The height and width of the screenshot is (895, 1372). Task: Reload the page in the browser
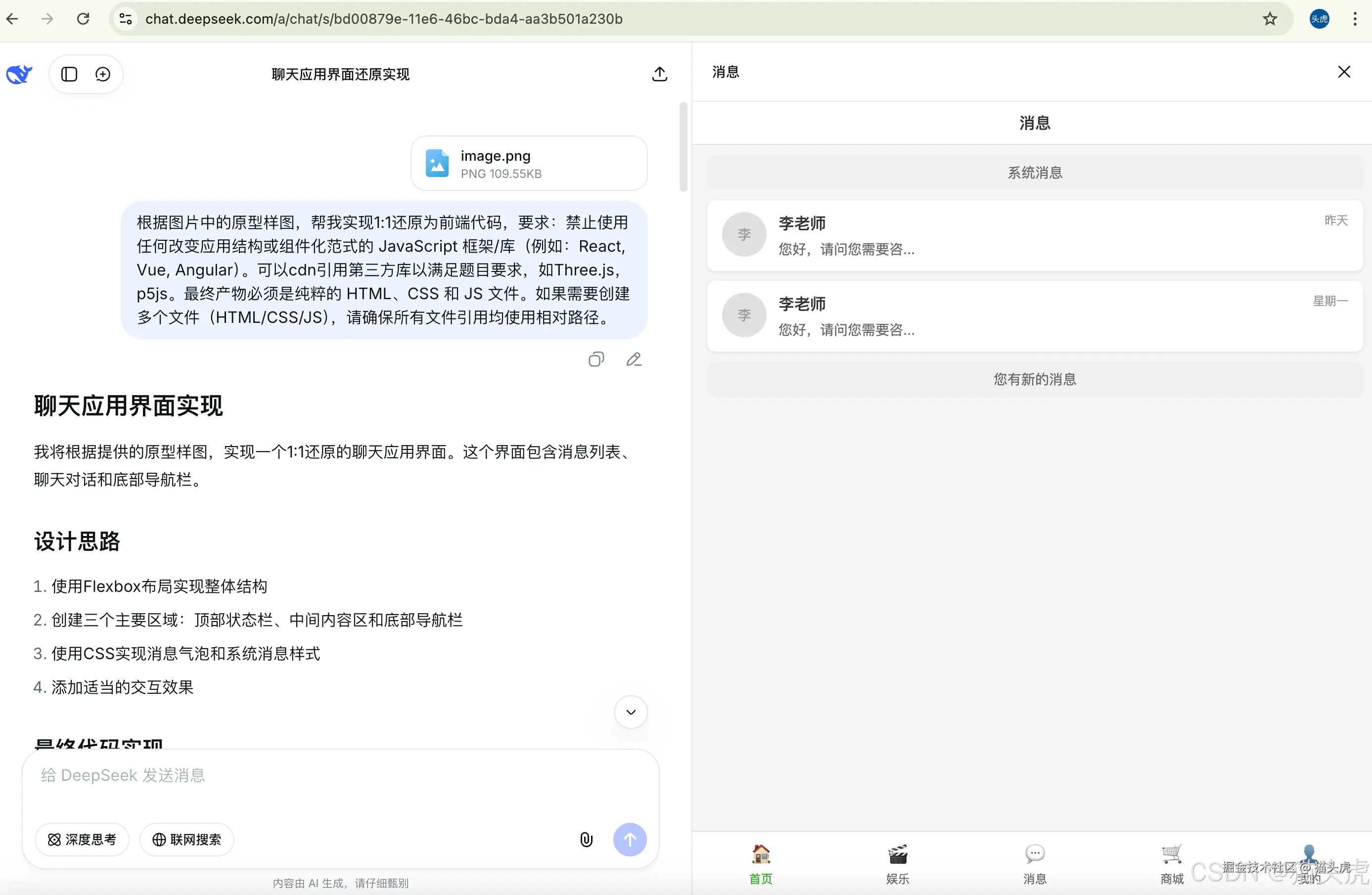[83, 18]
